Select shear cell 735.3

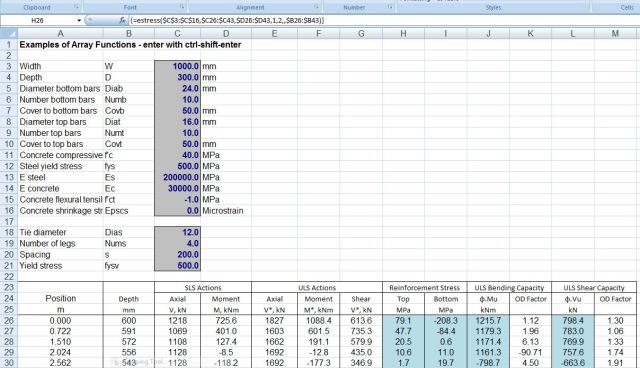pyautogui.click(x=361, y=331)
